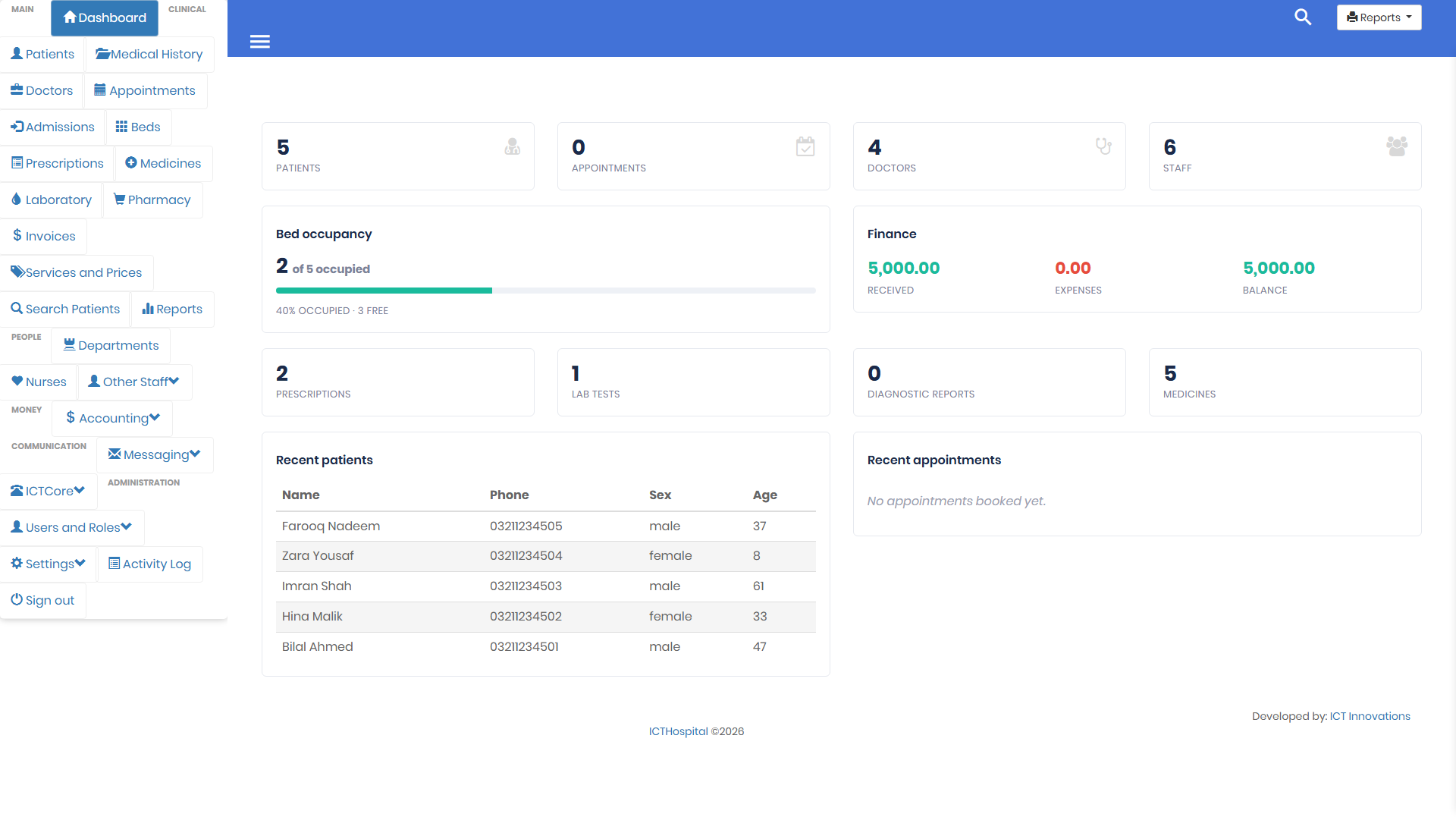Click the Medicines plus-circle icon
The height and width of the screenshot is (839, 1456).
tap(130, 162)
